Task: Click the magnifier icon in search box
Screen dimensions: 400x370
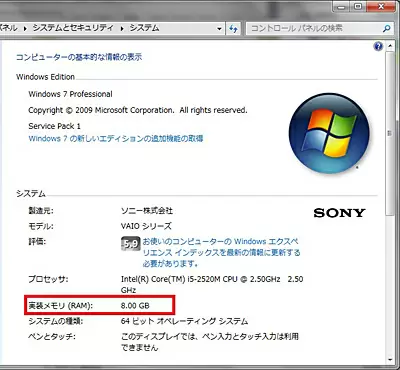Action: coord(387,29)
